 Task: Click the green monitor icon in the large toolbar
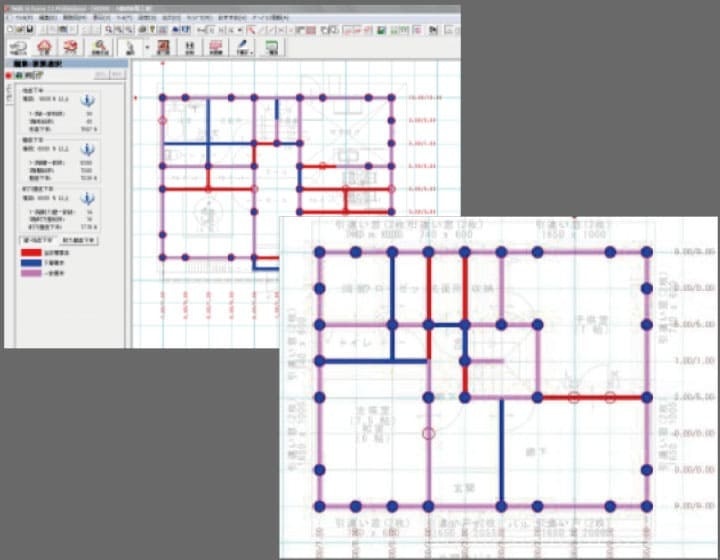[272, 47]
